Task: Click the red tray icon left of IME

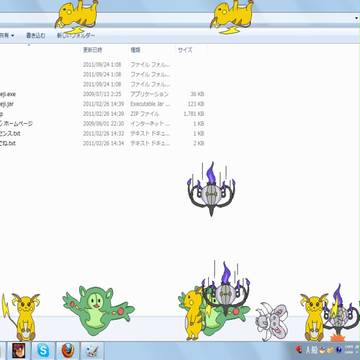Action: point(299,350)
